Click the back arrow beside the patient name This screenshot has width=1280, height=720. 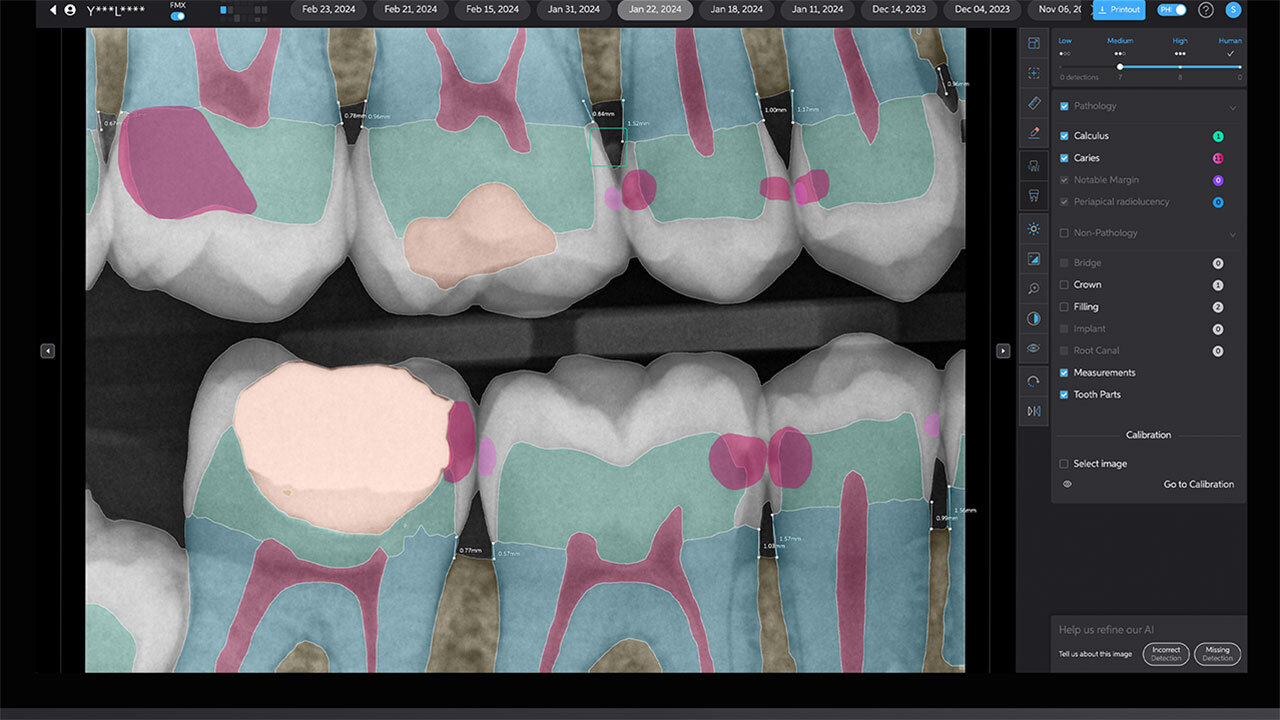[53, 10]
